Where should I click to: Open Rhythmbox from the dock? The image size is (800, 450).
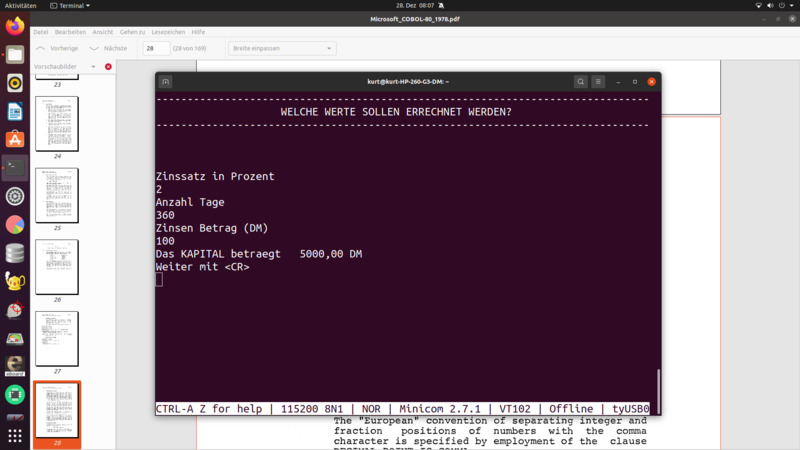pos(15,84)
